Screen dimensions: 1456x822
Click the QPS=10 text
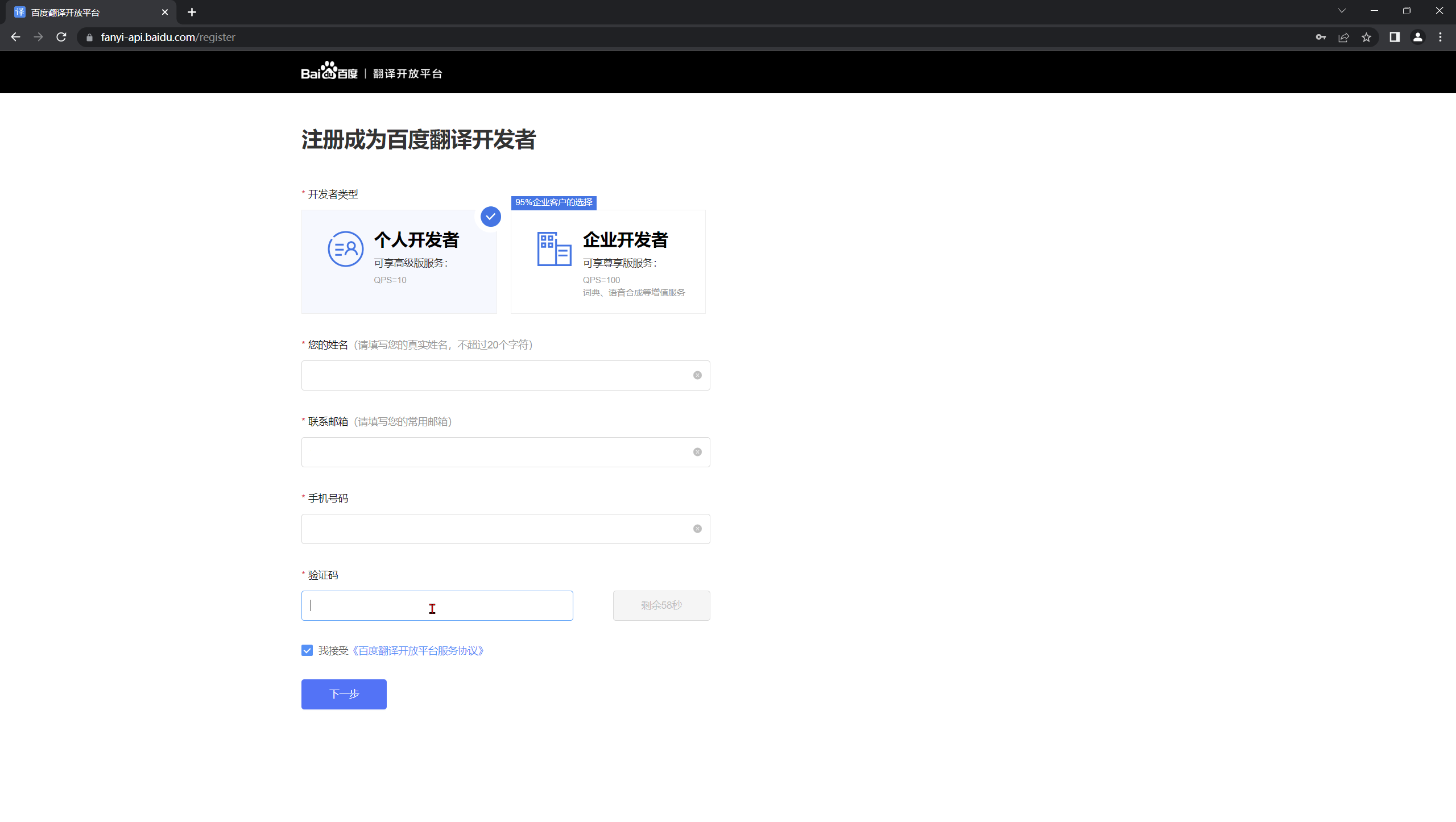click(x=390, y=280)
